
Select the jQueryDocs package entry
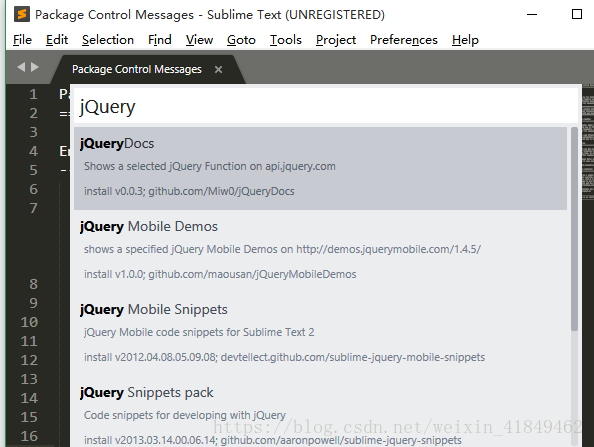(x=320, y=168)
